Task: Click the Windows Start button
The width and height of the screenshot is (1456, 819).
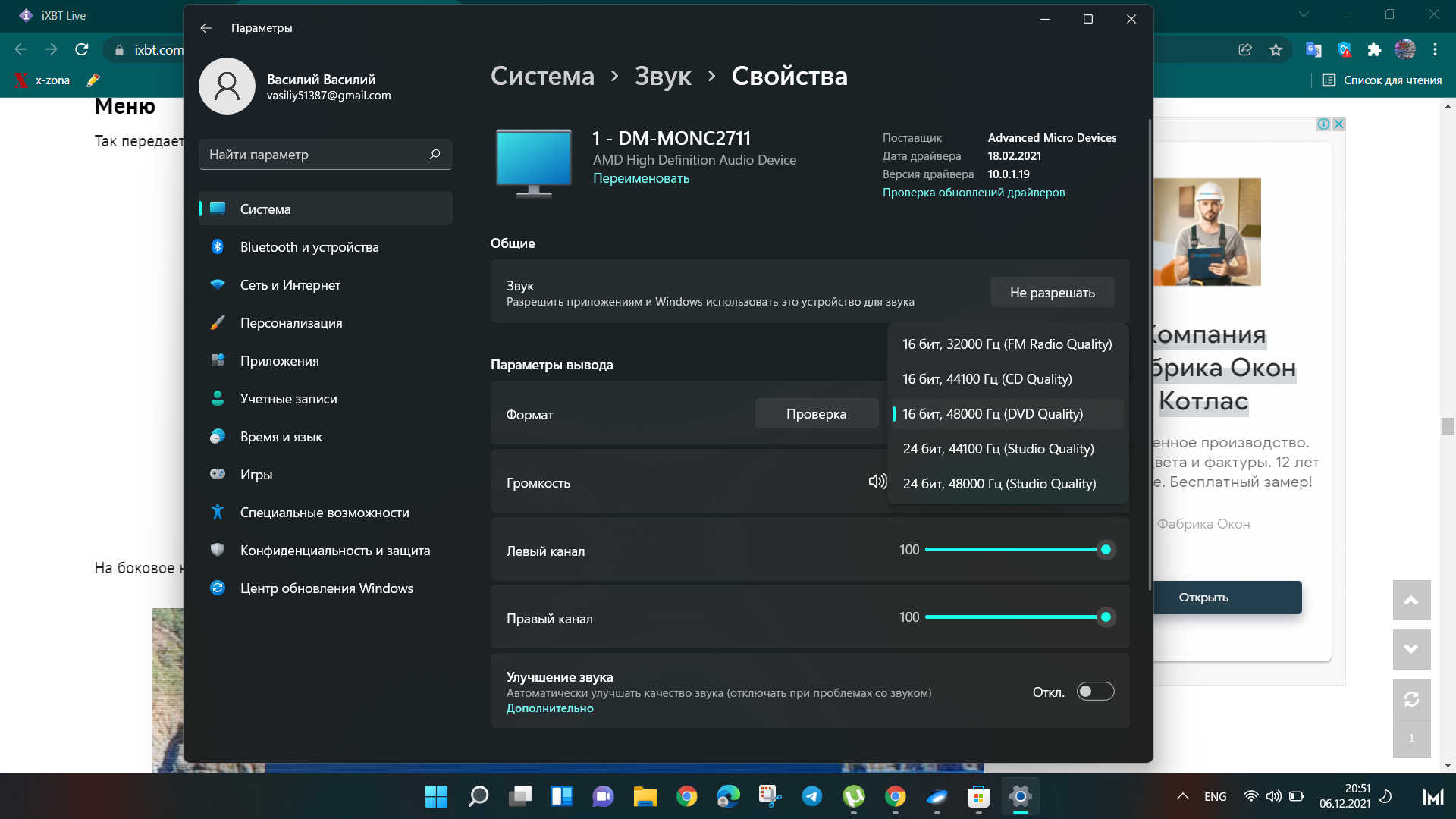Action: (436, 796)
